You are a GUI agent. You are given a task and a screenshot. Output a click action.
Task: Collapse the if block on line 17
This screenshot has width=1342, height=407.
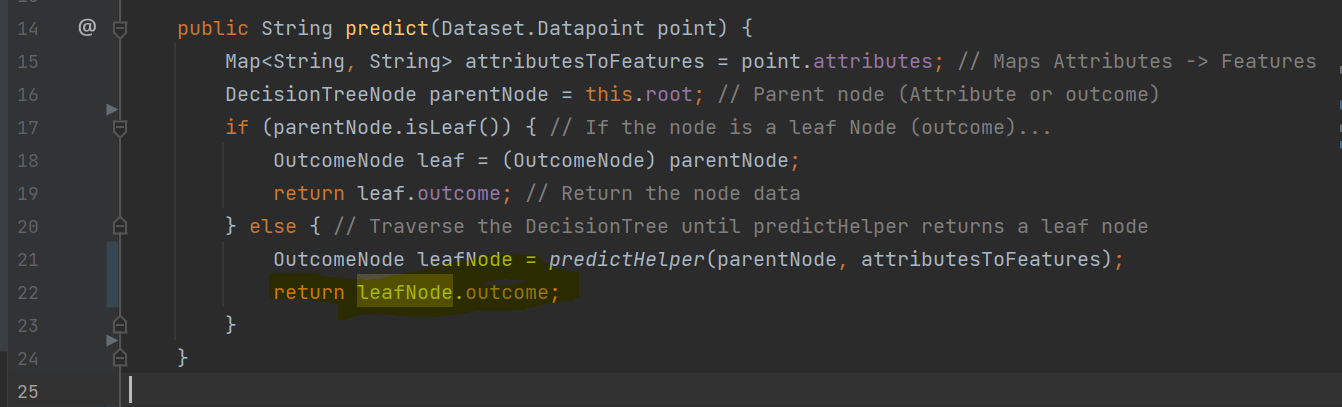point(120,129)
